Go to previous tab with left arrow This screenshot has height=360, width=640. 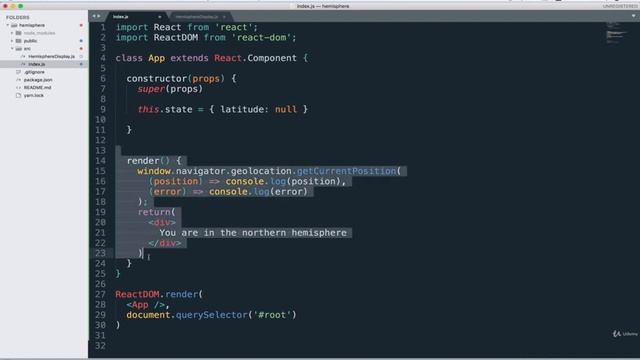click(x=94, y=16)
